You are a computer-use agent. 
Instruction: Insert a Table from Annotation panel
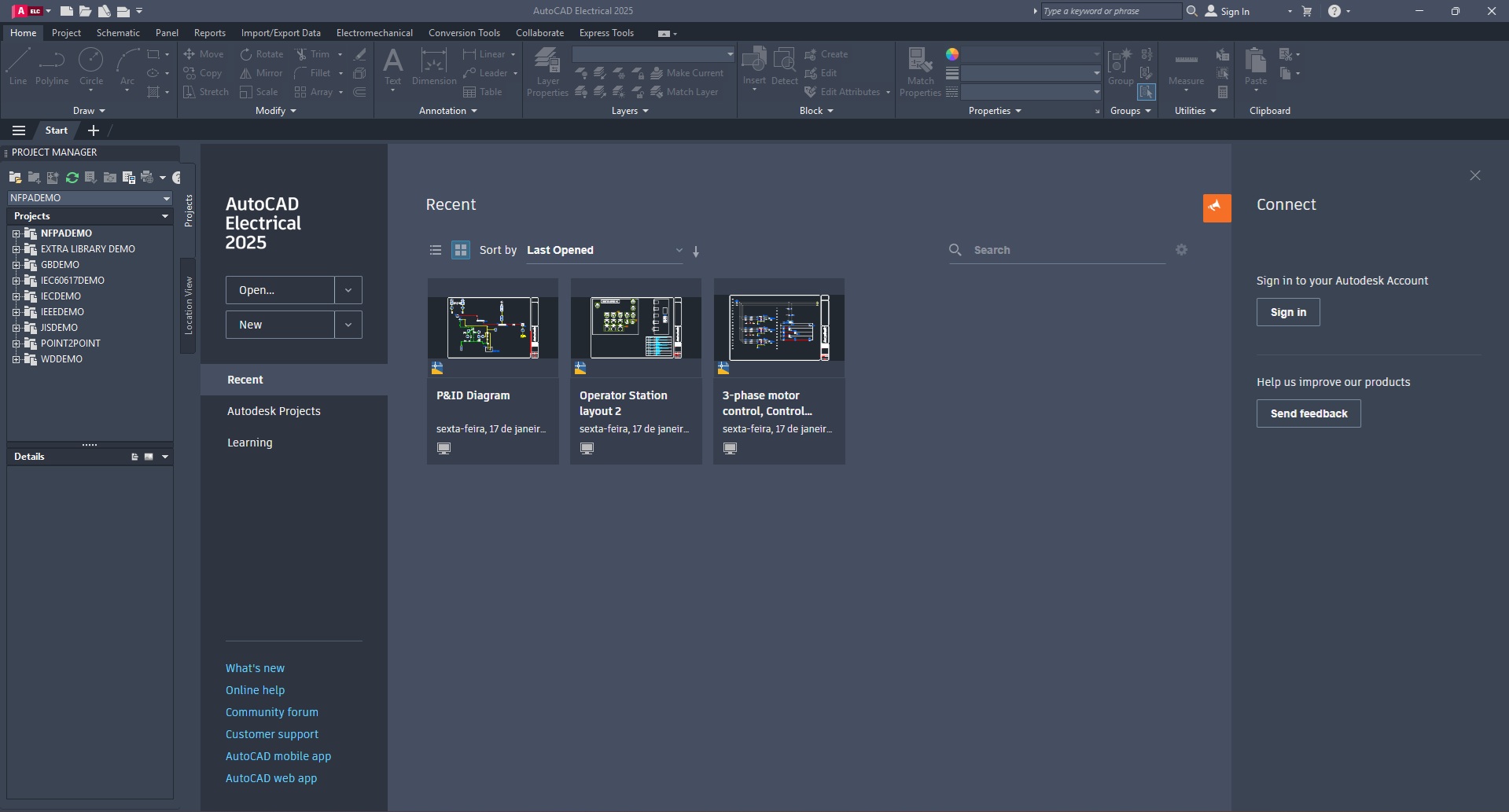click(x=483, y=92)
